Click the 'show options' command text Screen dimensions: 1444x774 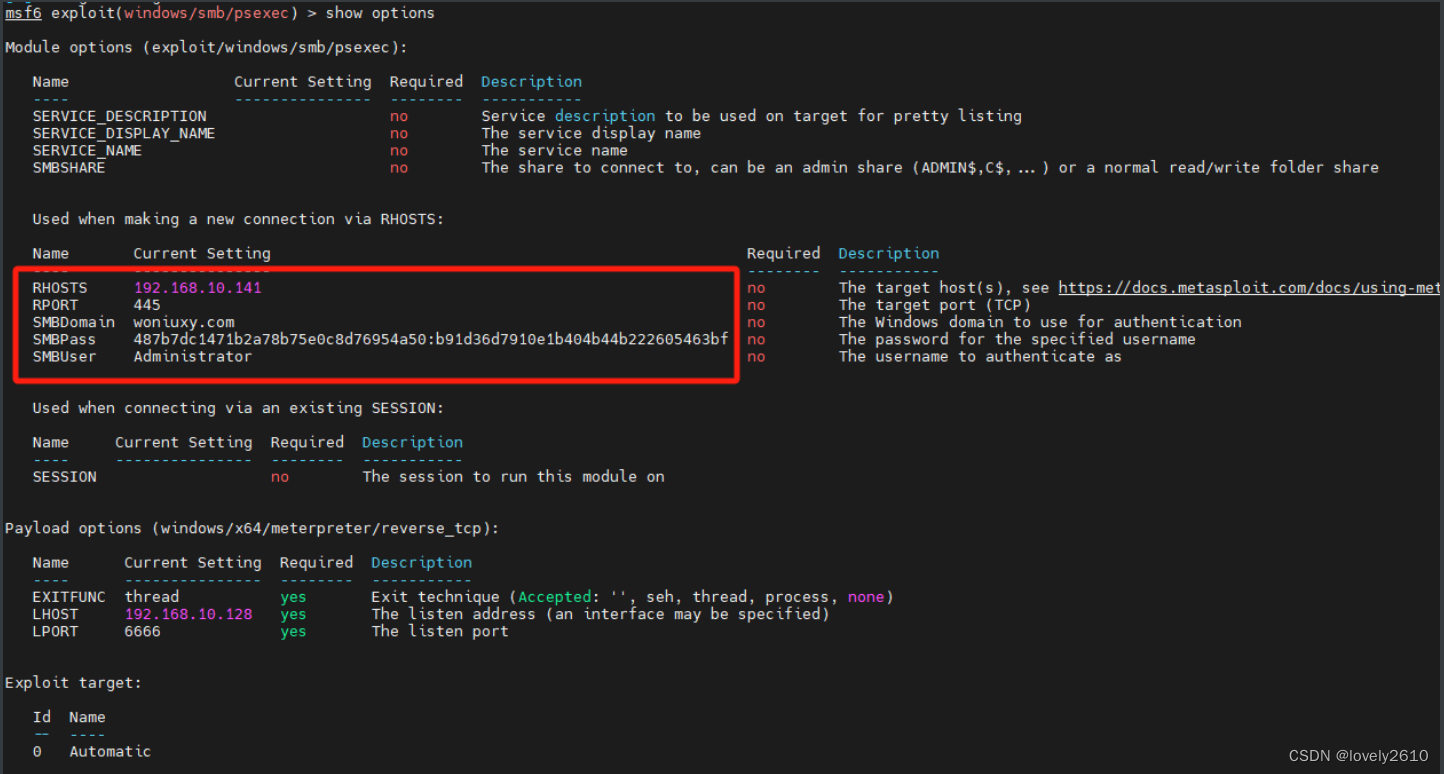380,13
